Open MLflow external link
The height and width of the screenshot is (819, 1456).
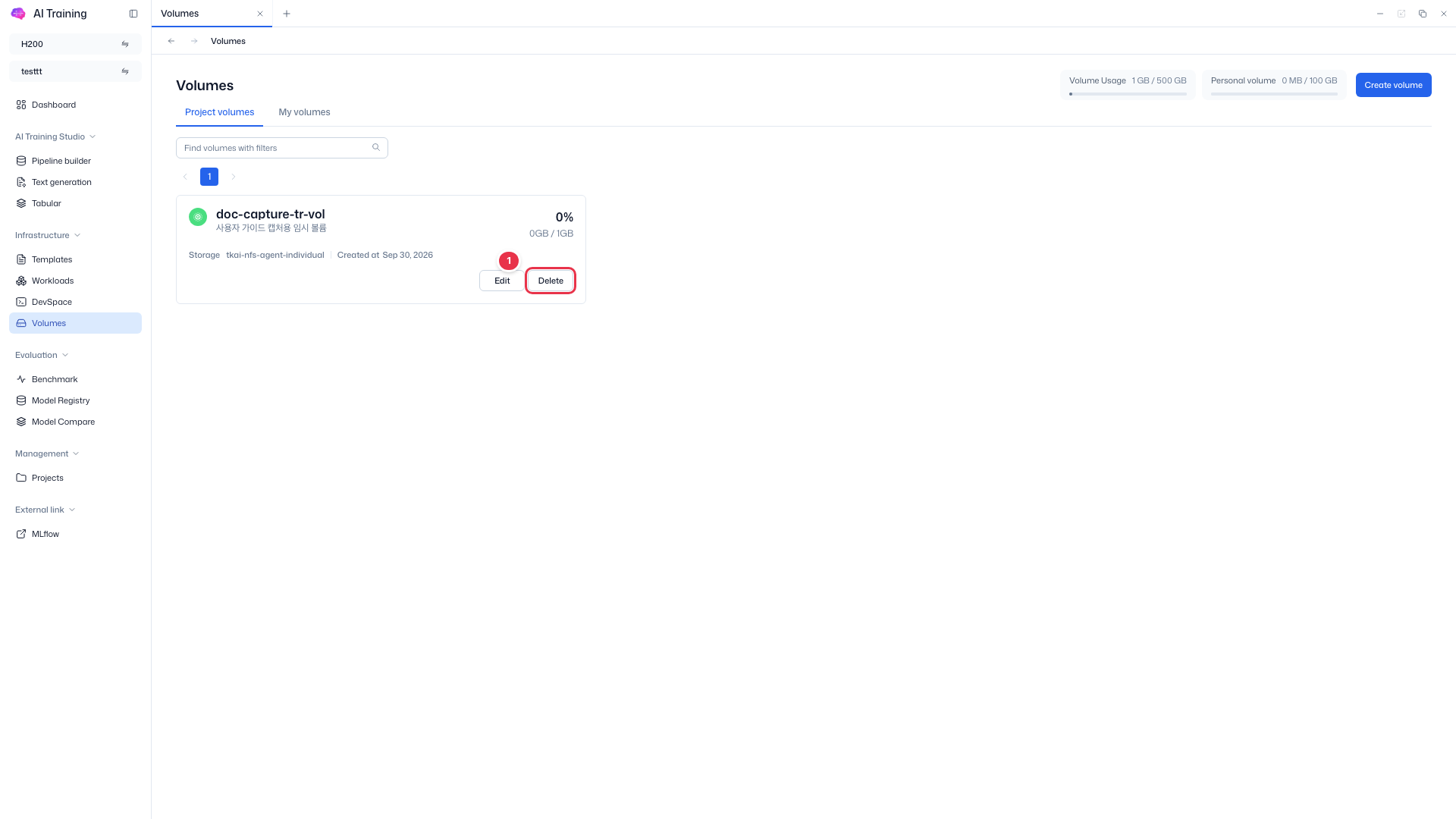coord(75,534)
